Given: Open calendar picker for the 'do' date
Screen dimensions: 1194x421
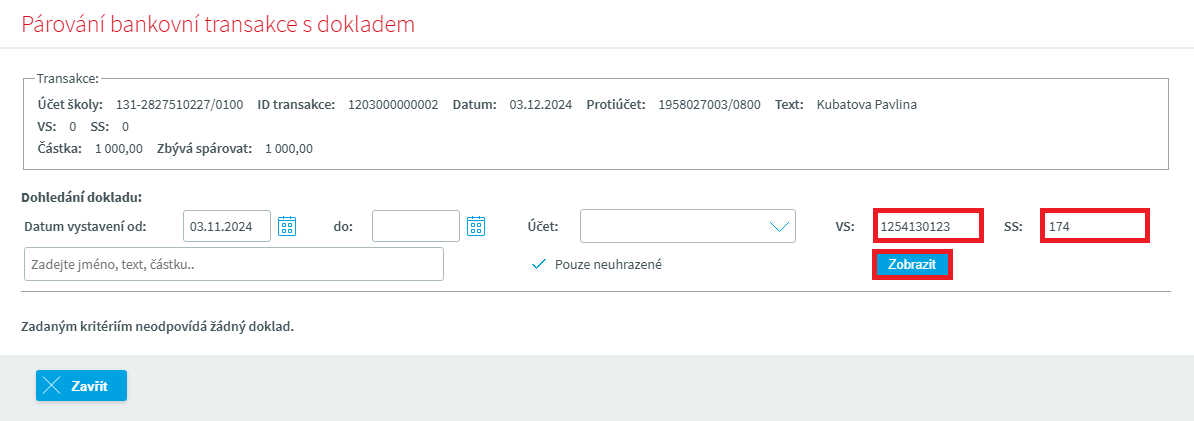Looking at the screenshot, I should [476, 226].
